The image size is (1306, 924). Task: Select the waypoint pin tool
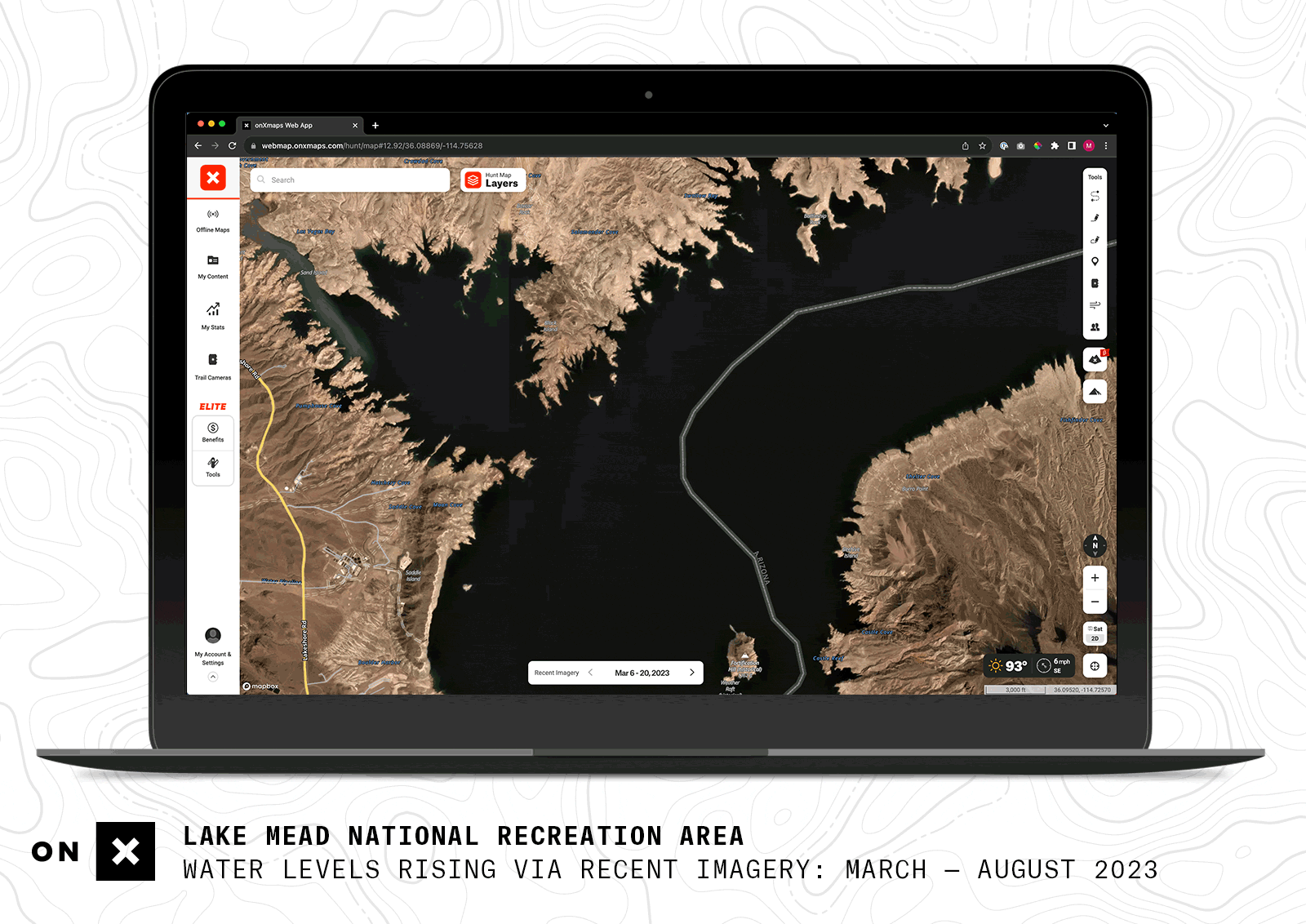click(1095, 262)
